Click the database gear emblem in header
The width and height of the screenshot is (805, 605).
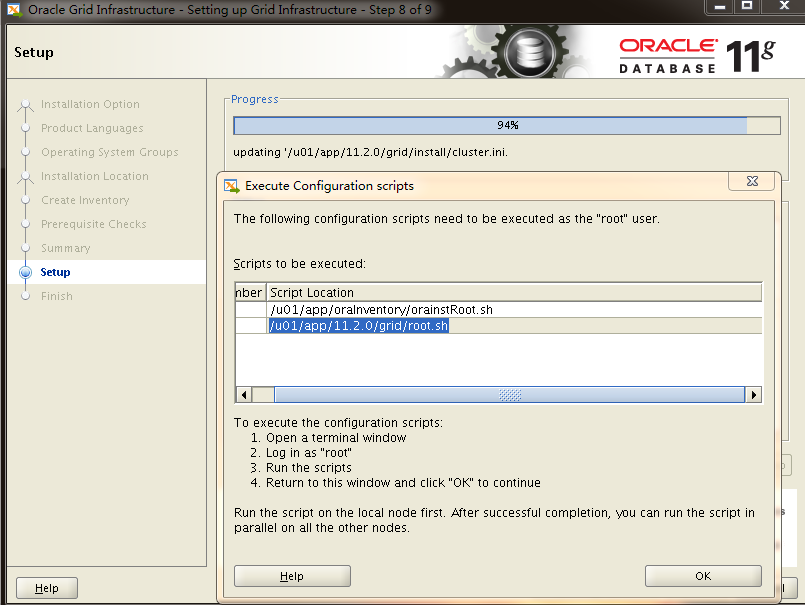[x=529, y=53]
